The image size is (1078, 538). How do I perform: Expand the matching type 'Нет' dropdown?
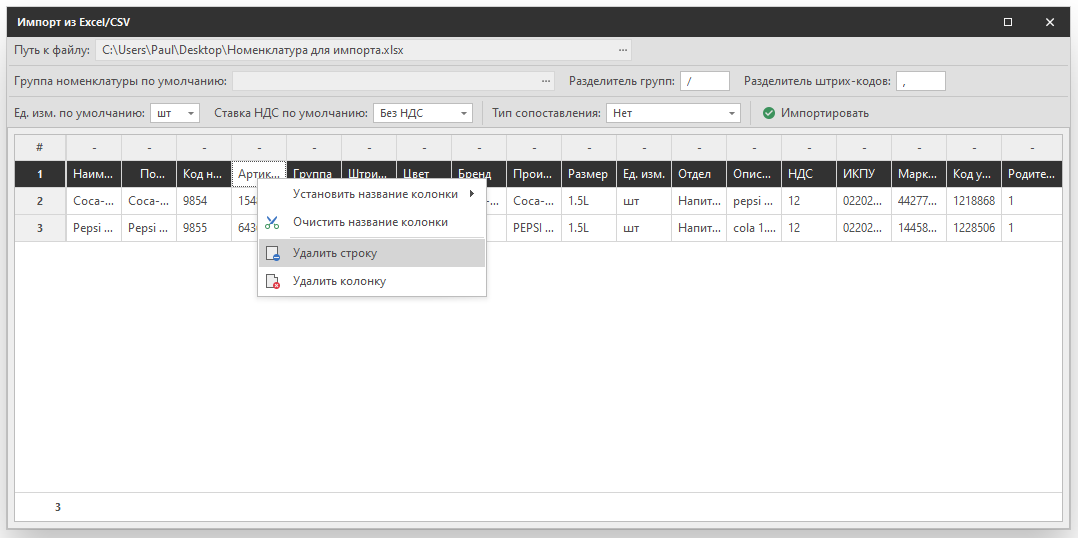pos(732,113)
